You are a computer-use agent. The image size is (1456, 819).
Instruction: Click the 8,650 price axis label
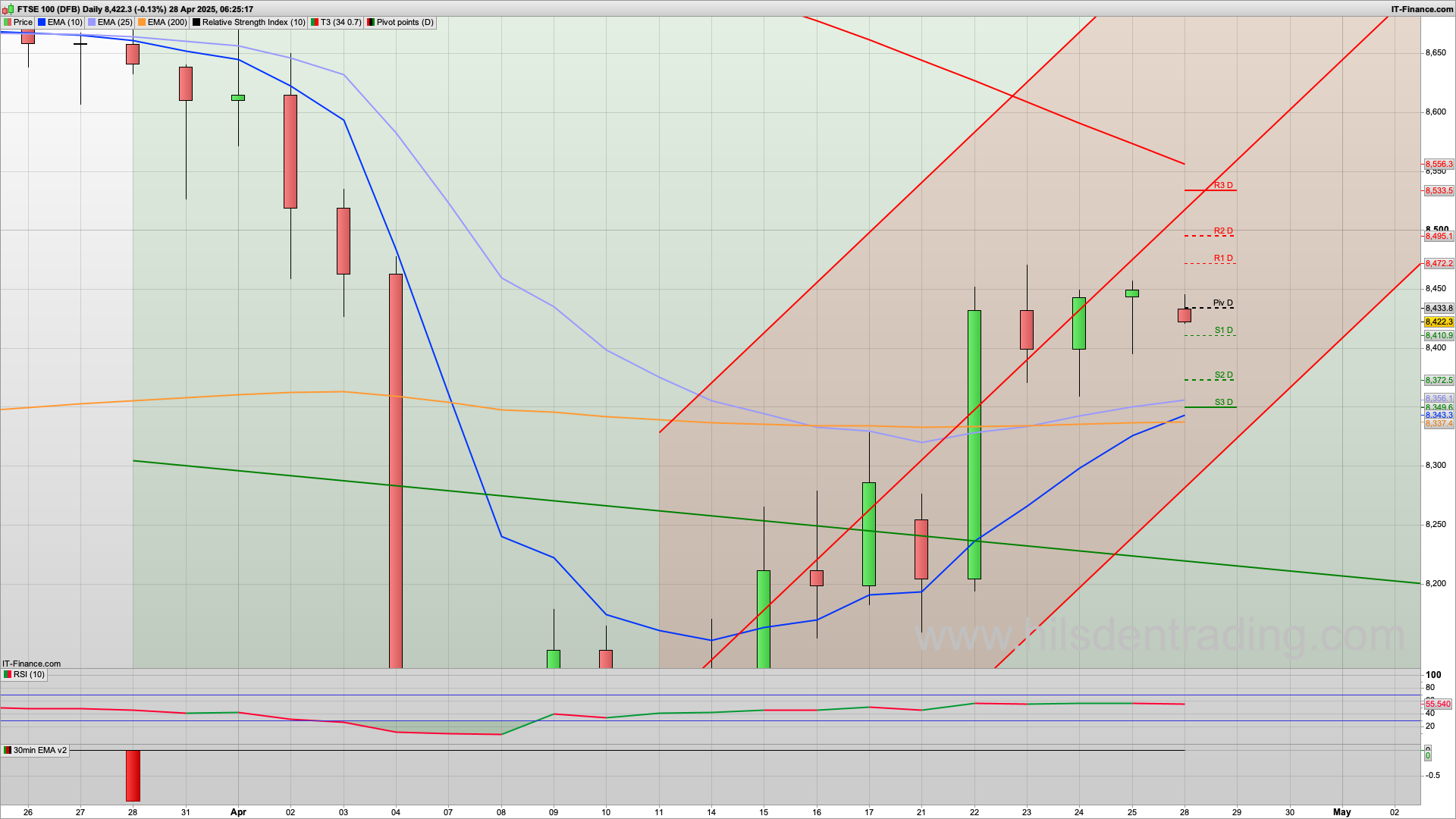pos(1436,53)
